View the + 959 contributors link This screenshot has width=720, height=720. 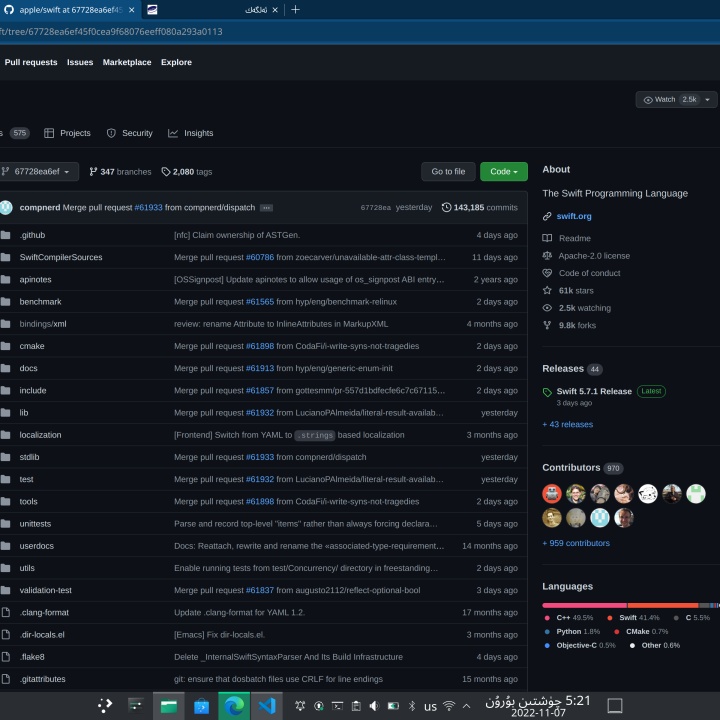576,543
